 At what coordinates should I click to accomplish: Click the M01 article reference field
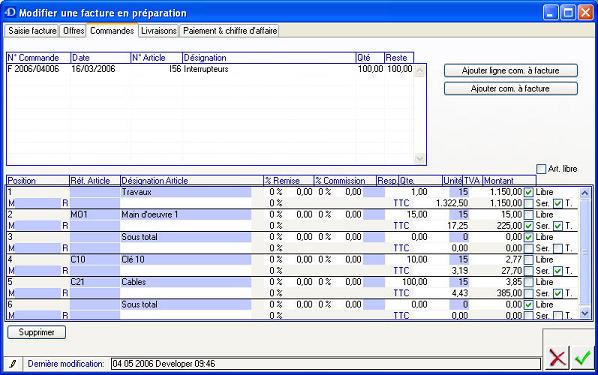(95, 215)
